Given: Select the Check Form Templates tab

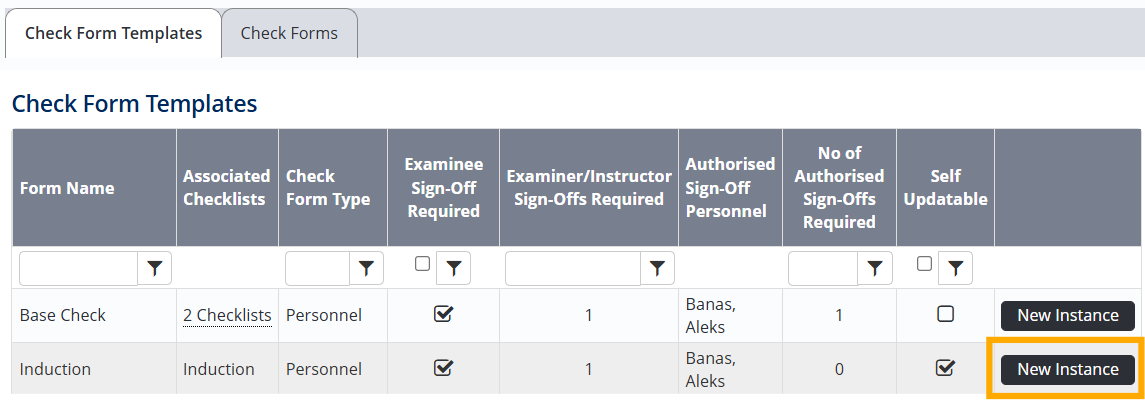Looking at the screenshot, I should click(x=114, y=33).
